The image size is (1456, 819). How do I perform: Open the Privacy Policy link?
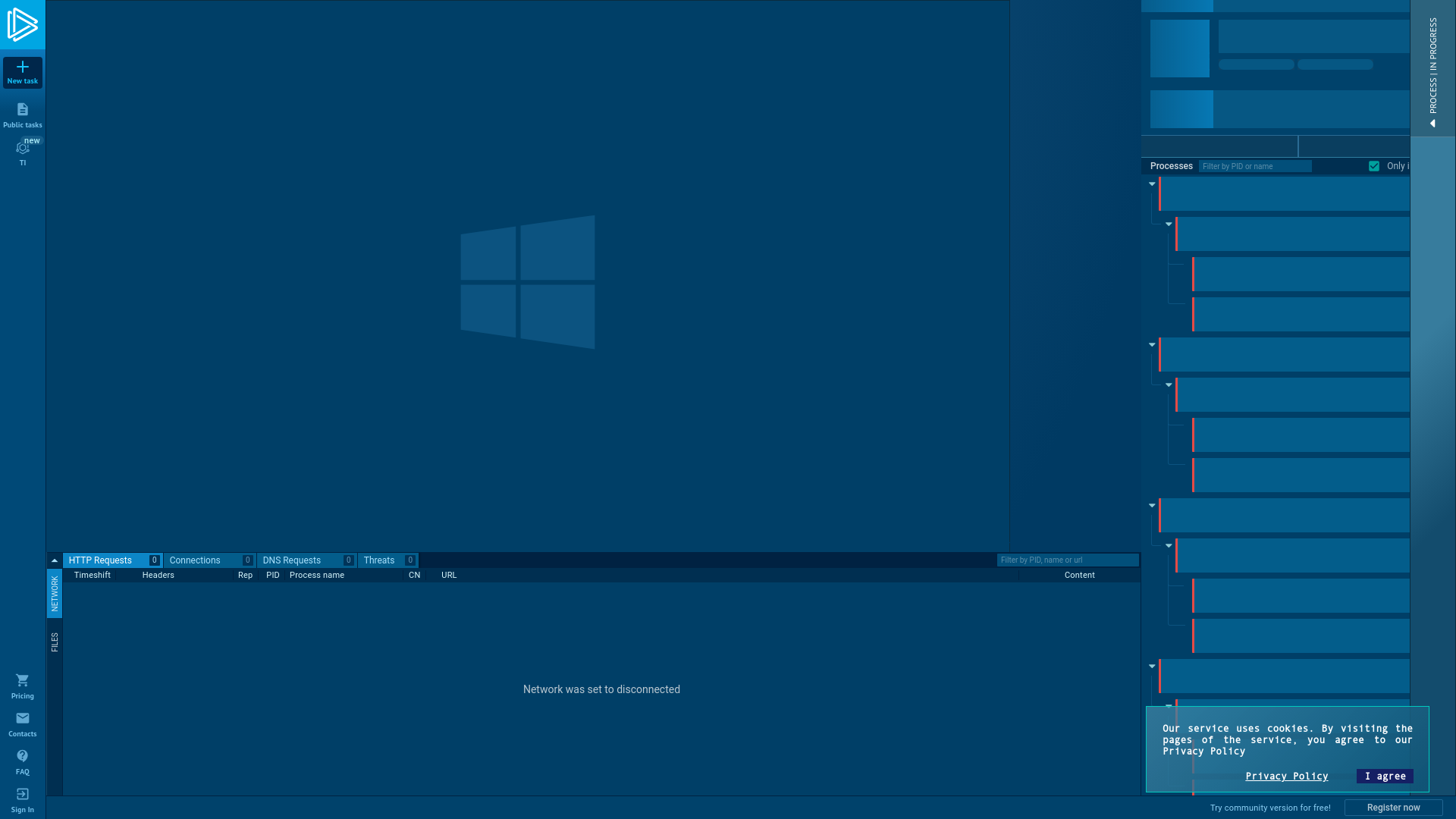(1286, 777)
